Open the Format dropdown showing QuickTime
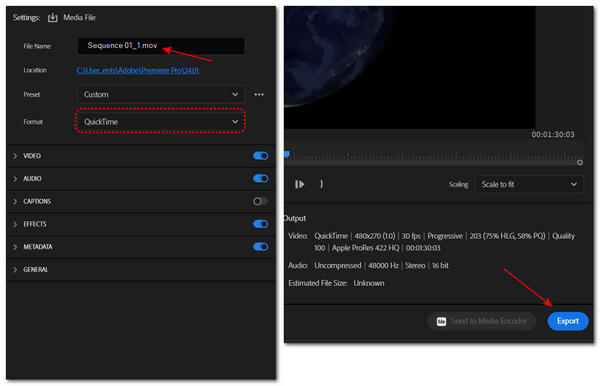 coord(161,122)
